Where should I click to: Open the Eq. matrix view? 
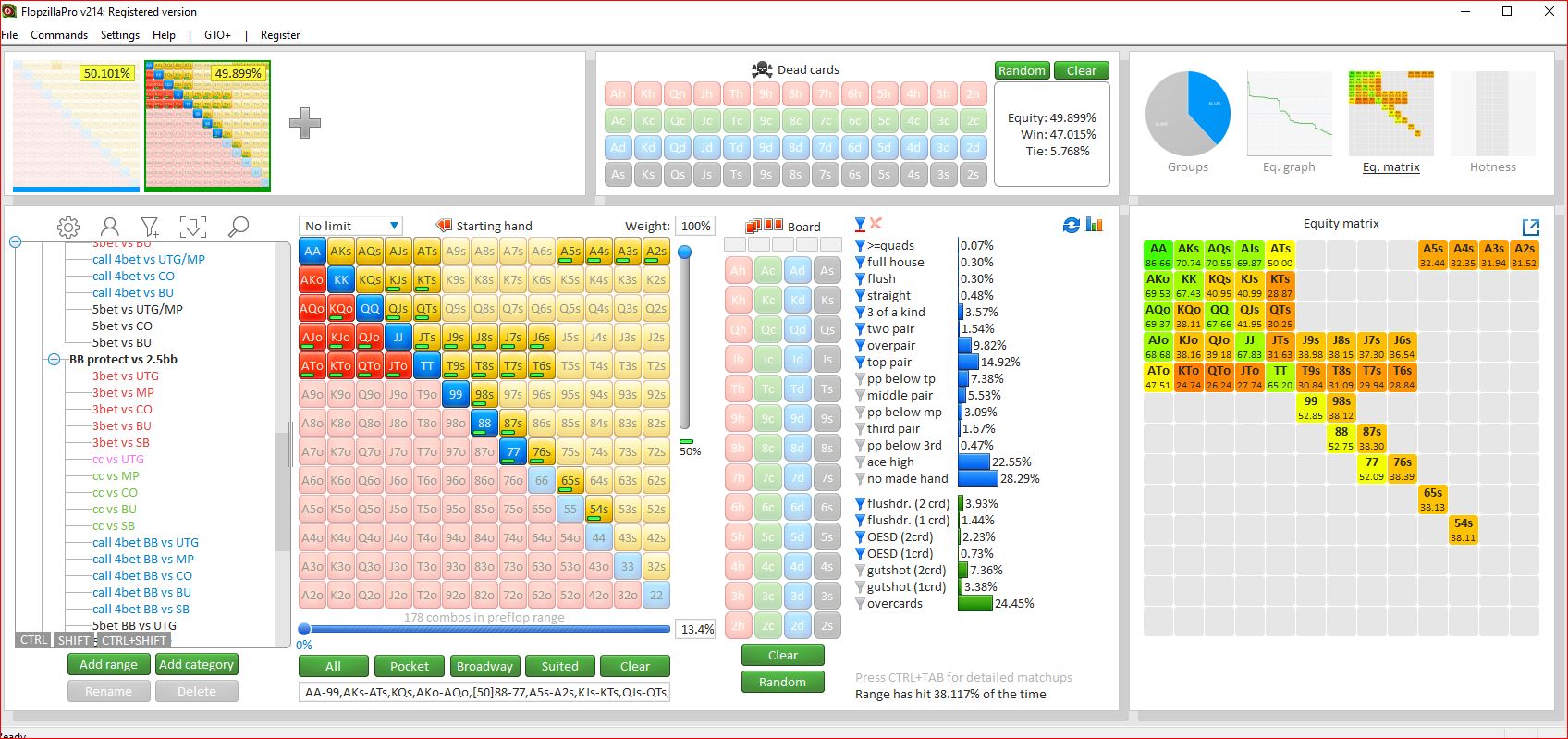1391,122
